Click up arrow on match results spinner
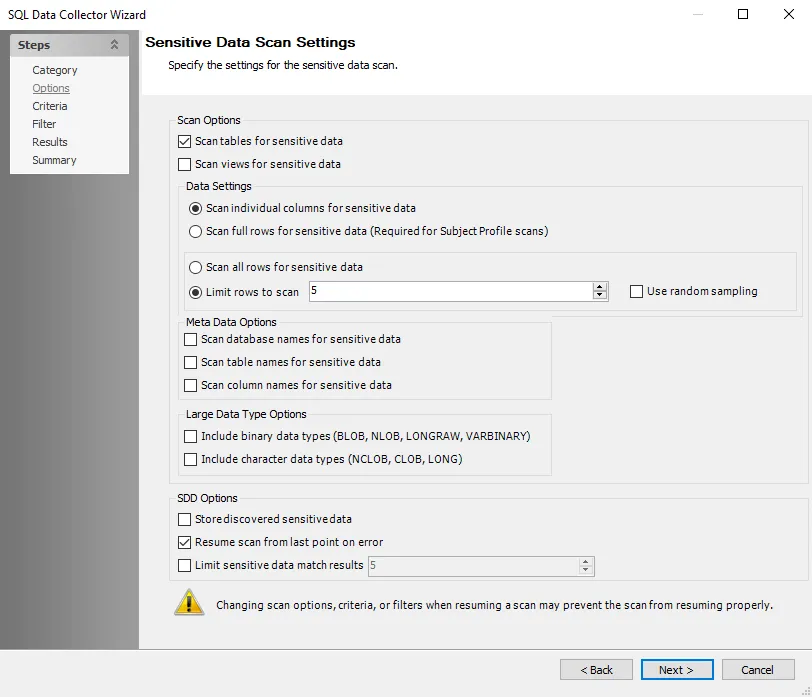The height and width of the screenshot is (697, 812). (586, 562)
